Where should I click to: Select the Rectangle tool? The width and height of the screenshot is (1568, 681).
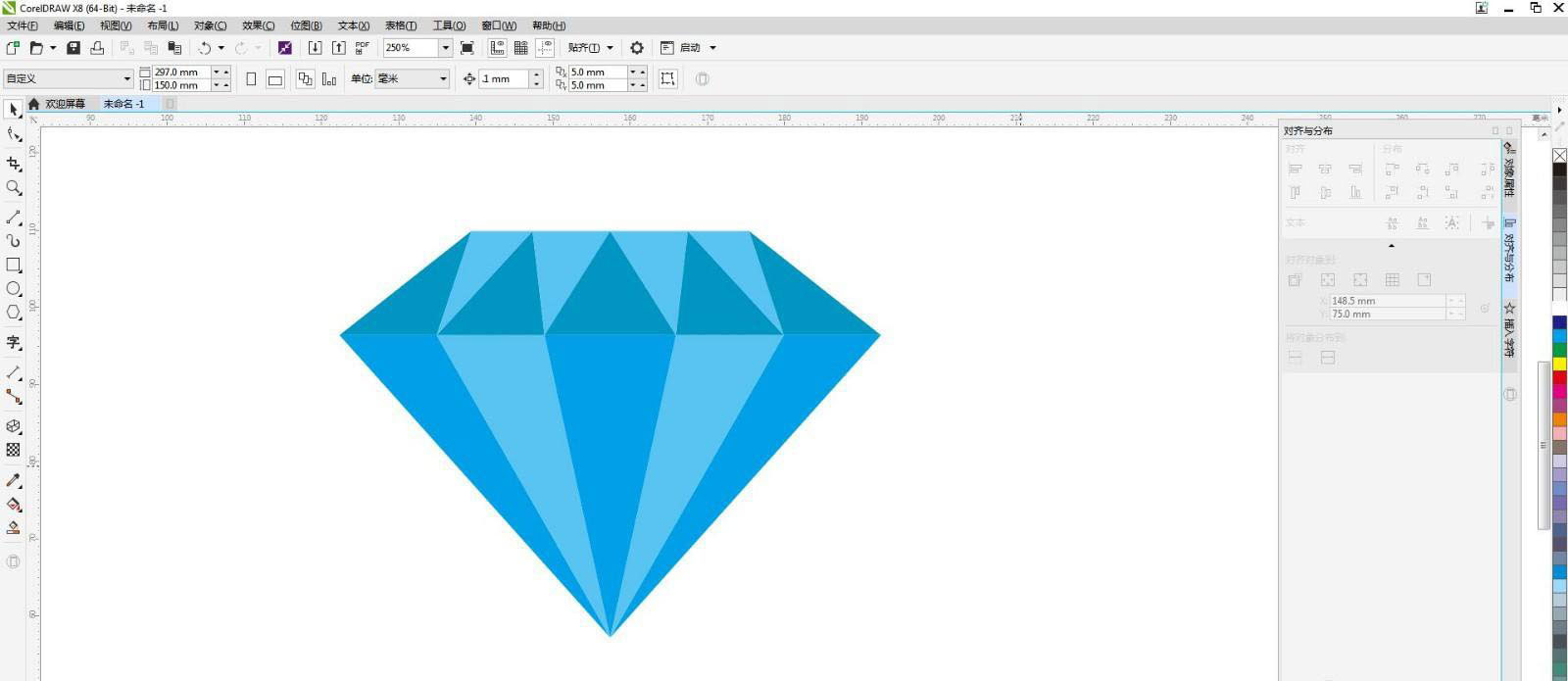click(x=14, y=265)
